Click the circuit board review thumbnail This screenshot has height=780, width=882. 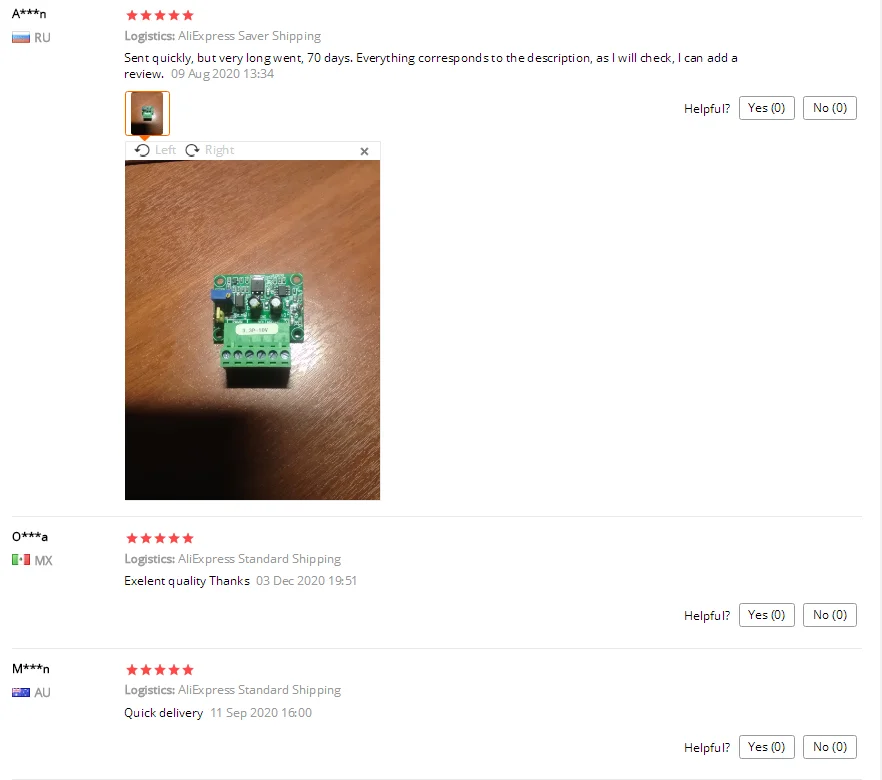(x=147, y=114)
